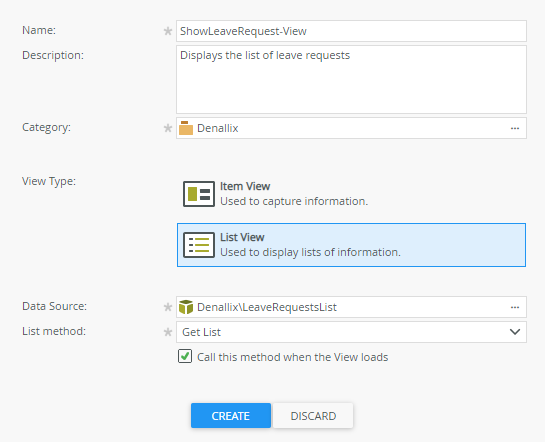
Task: Select the List View type option
Action: pos(351,245)
